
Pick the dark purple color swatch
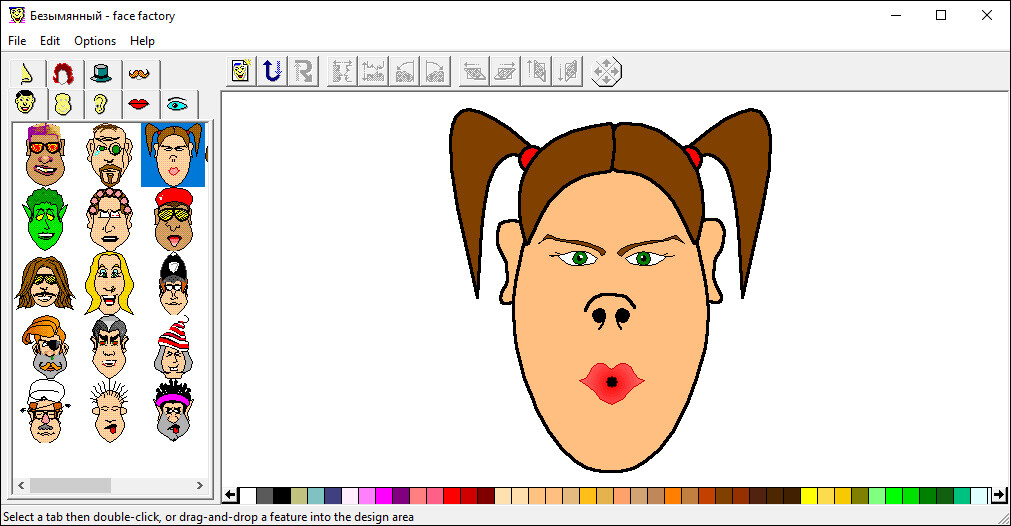[401, 496]
